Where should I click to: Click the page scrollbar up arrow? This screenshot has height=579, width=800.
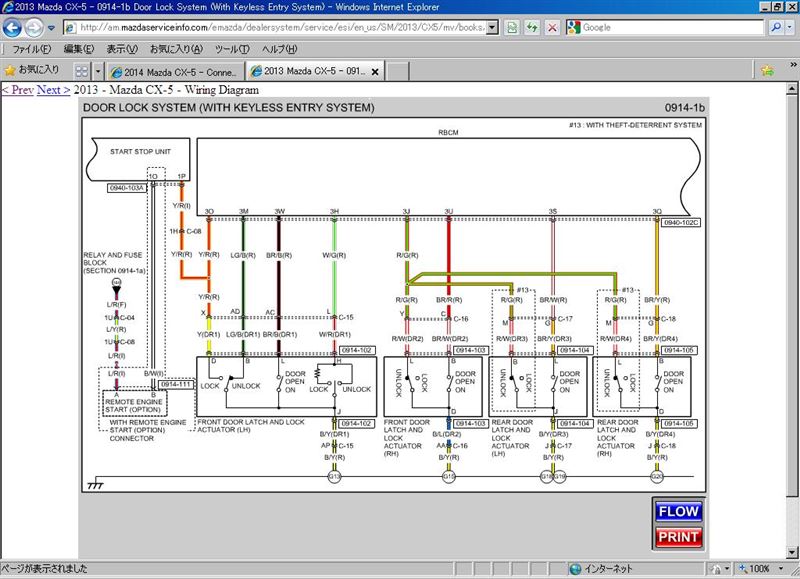791,89
